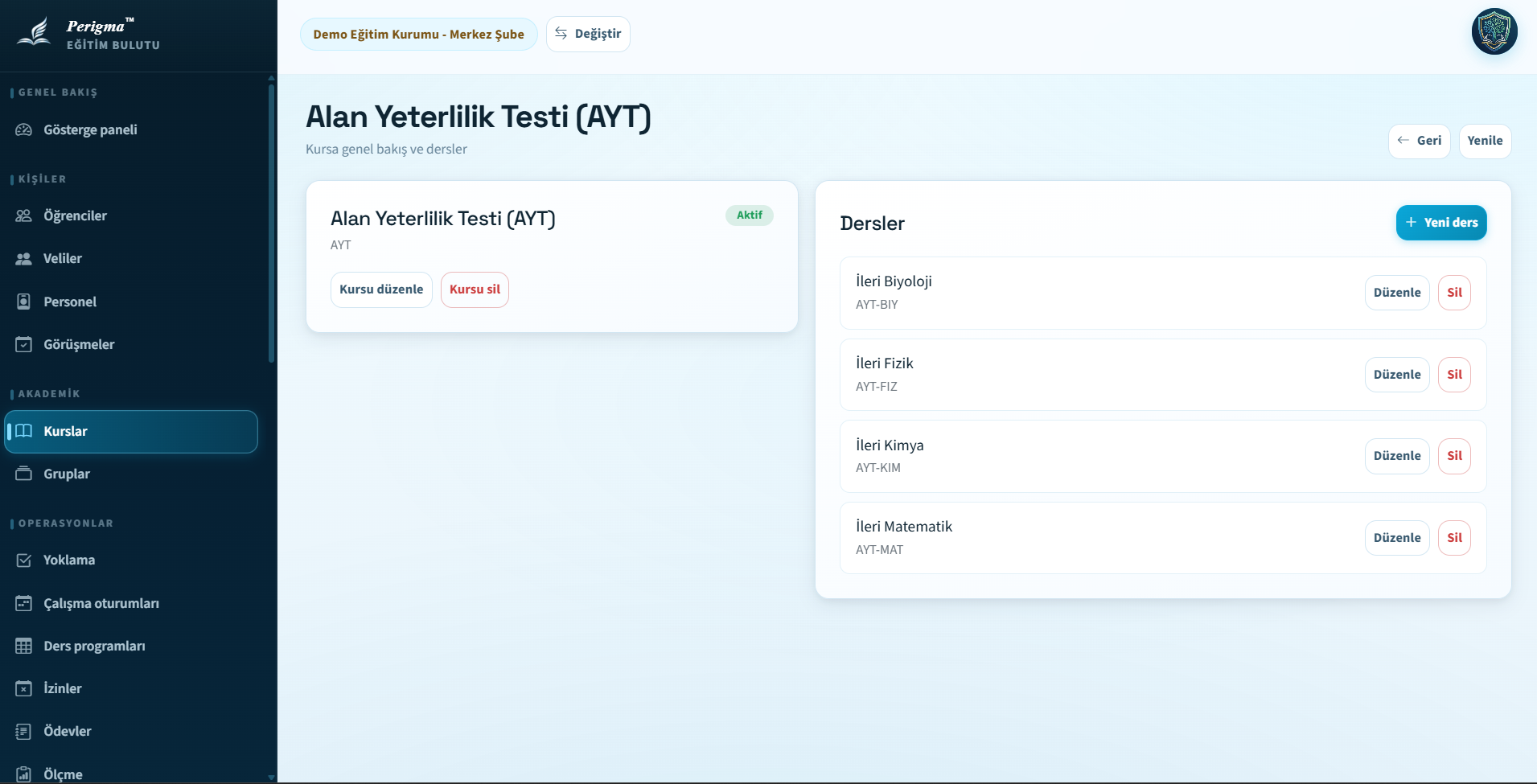Go to Çalışma oturumları page

click(x=101, y=603)
